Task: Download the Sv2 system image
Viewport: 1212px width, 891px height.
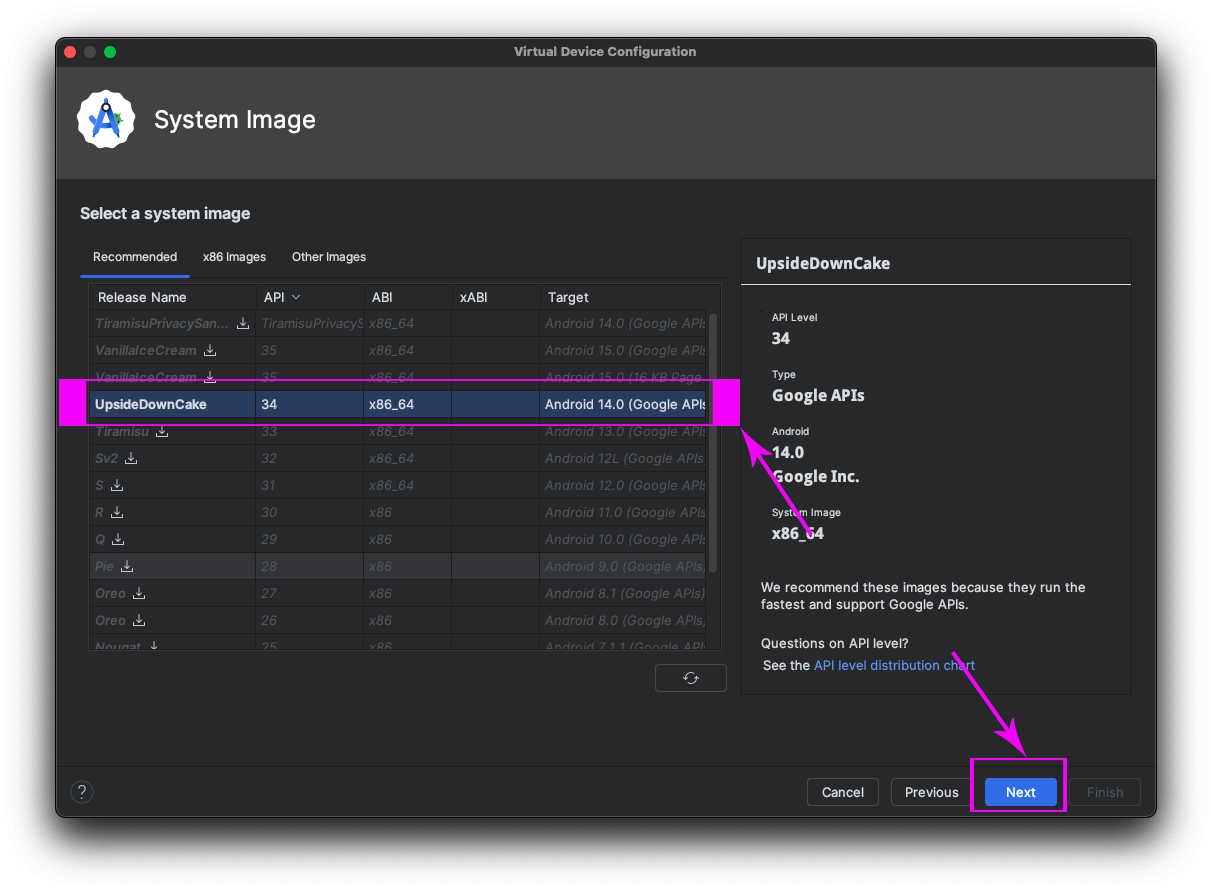Action: (131, 459)
